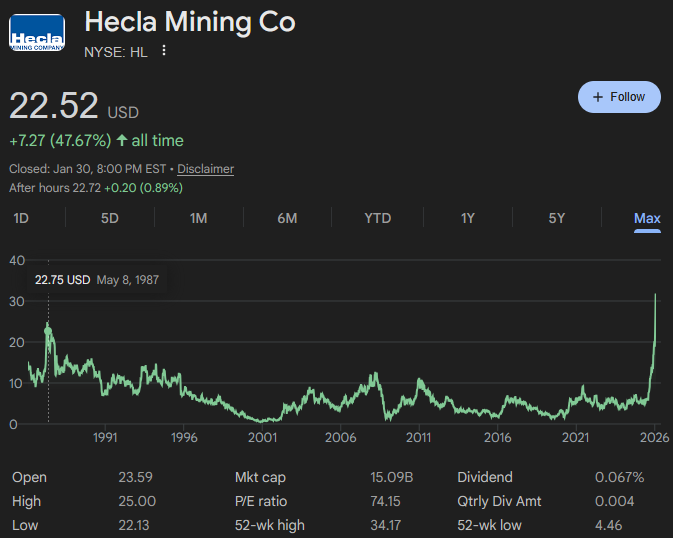Image resolution: width=673 pixels, height=538 pixels.
Task: Select the 5D time range tab
Action: (x=109, y=218)
